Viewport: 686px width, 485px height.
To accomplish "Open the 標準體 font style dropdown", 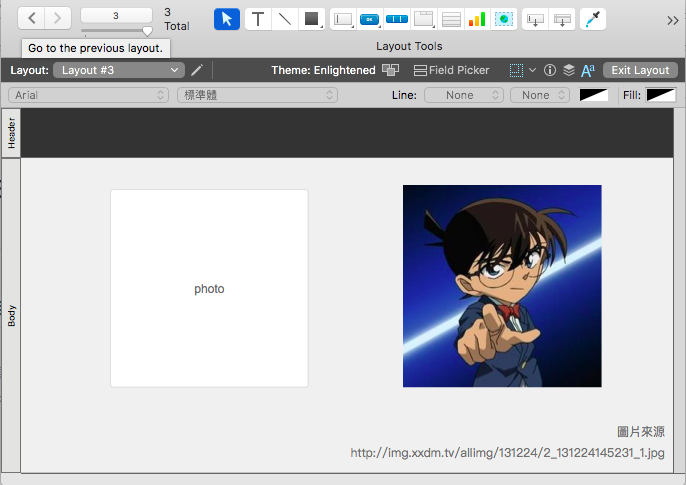I will (257, 95).
